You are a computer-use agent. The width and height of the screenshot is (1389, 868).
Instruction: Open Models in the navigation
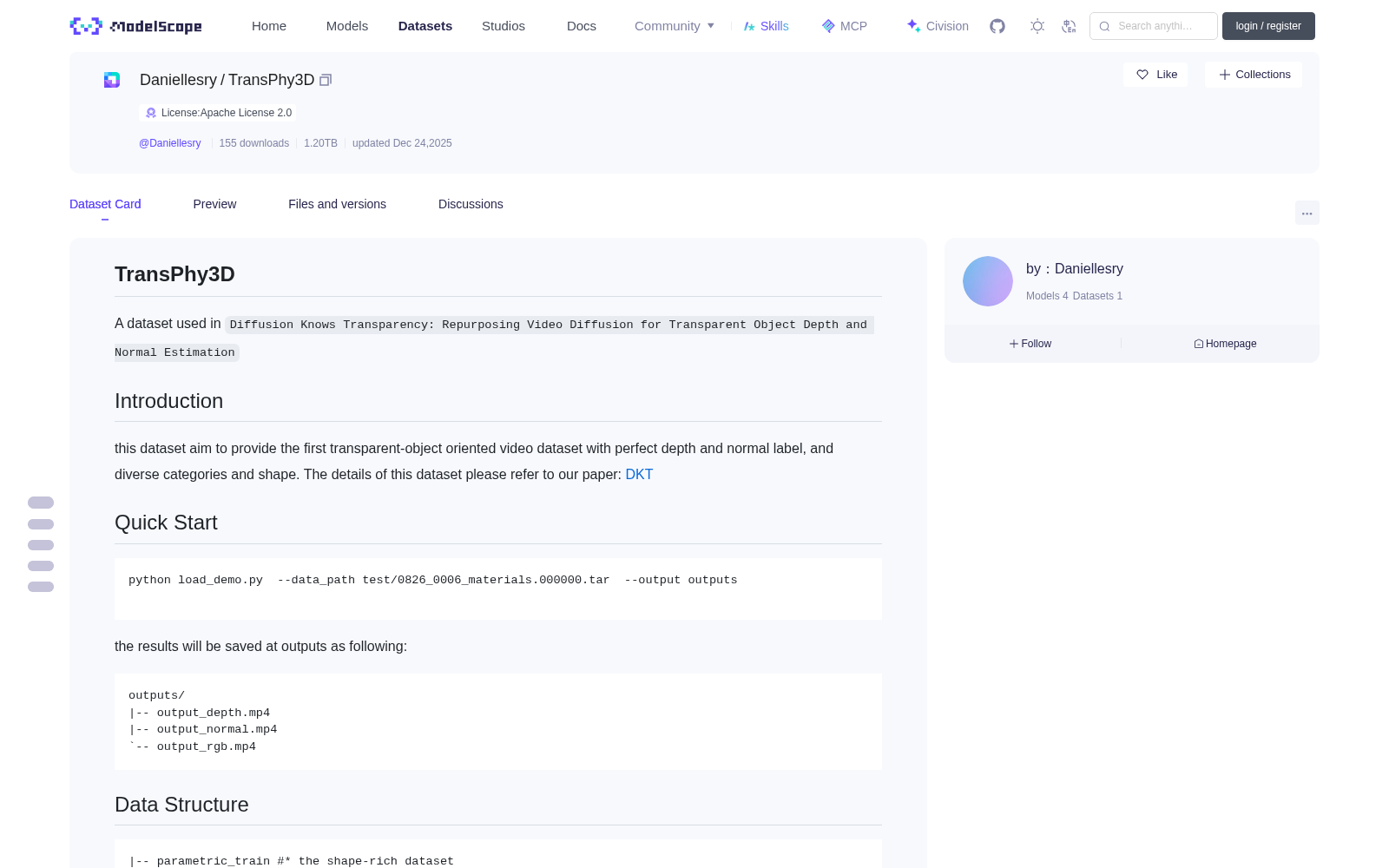pyautogui.click(x=347, y=26)
